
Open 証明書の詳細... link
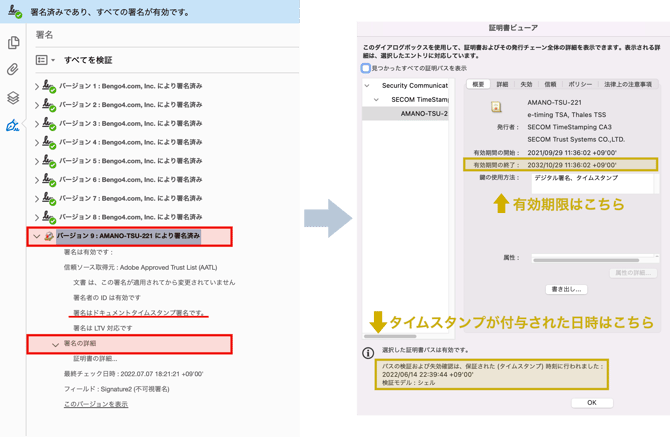(x=95, y=358)
